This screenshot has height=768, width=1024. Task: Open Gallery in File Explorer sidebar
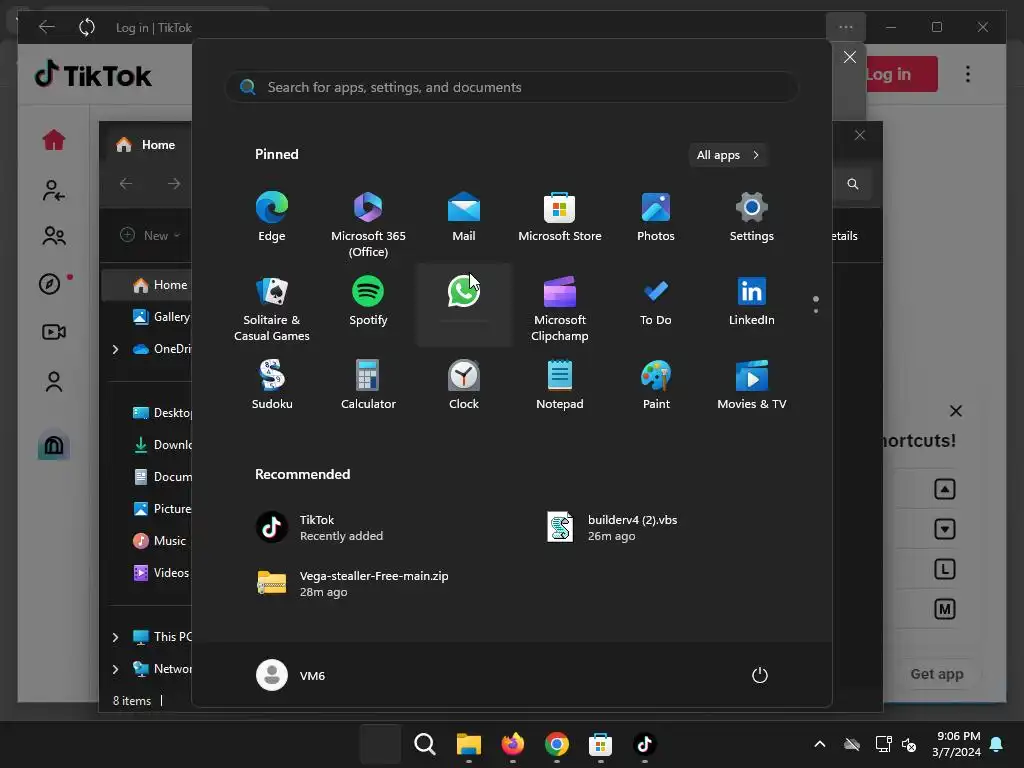(x=161, y=317)
